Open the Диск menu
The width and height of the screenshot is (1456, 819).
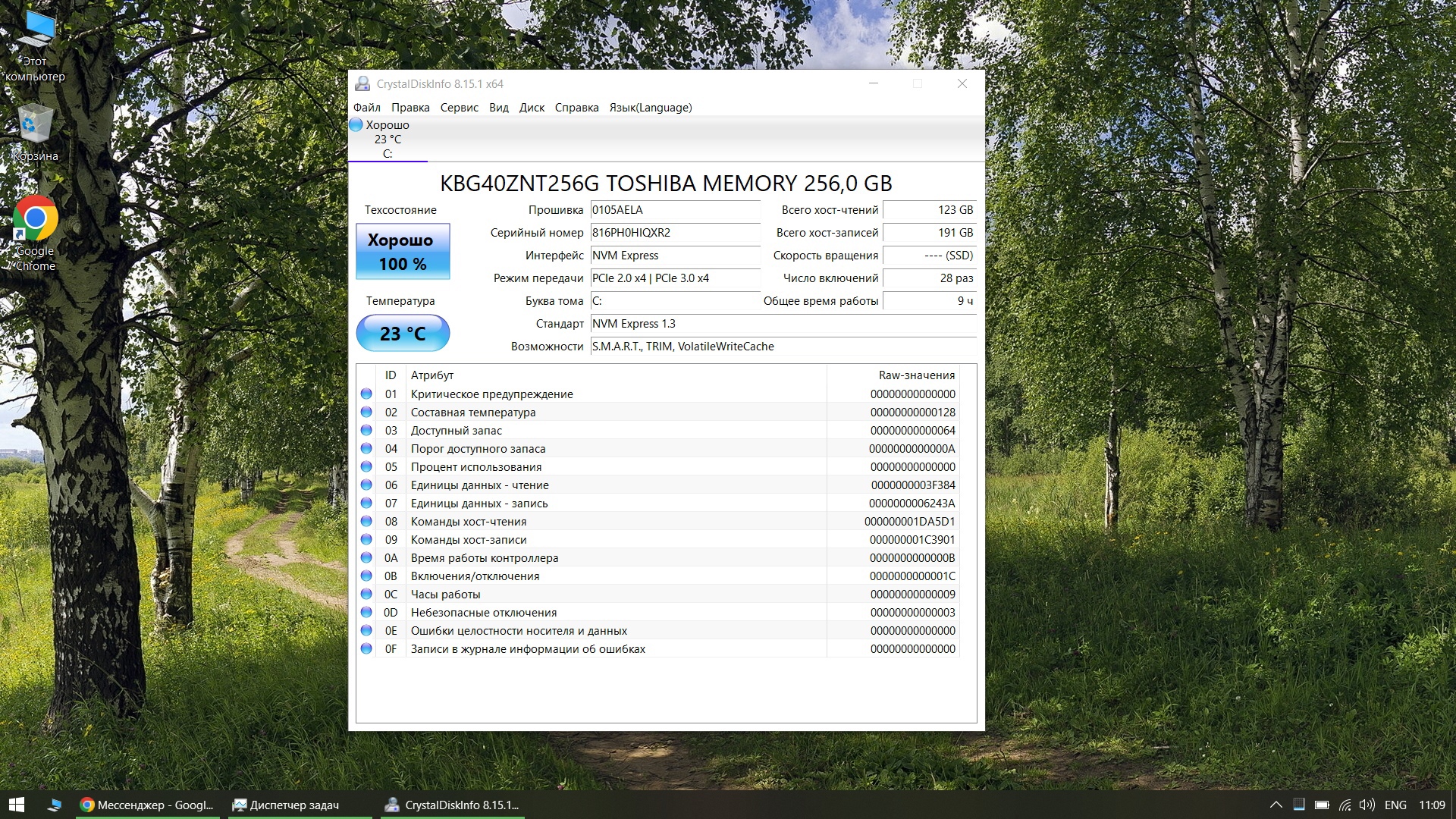click(532, 108)
